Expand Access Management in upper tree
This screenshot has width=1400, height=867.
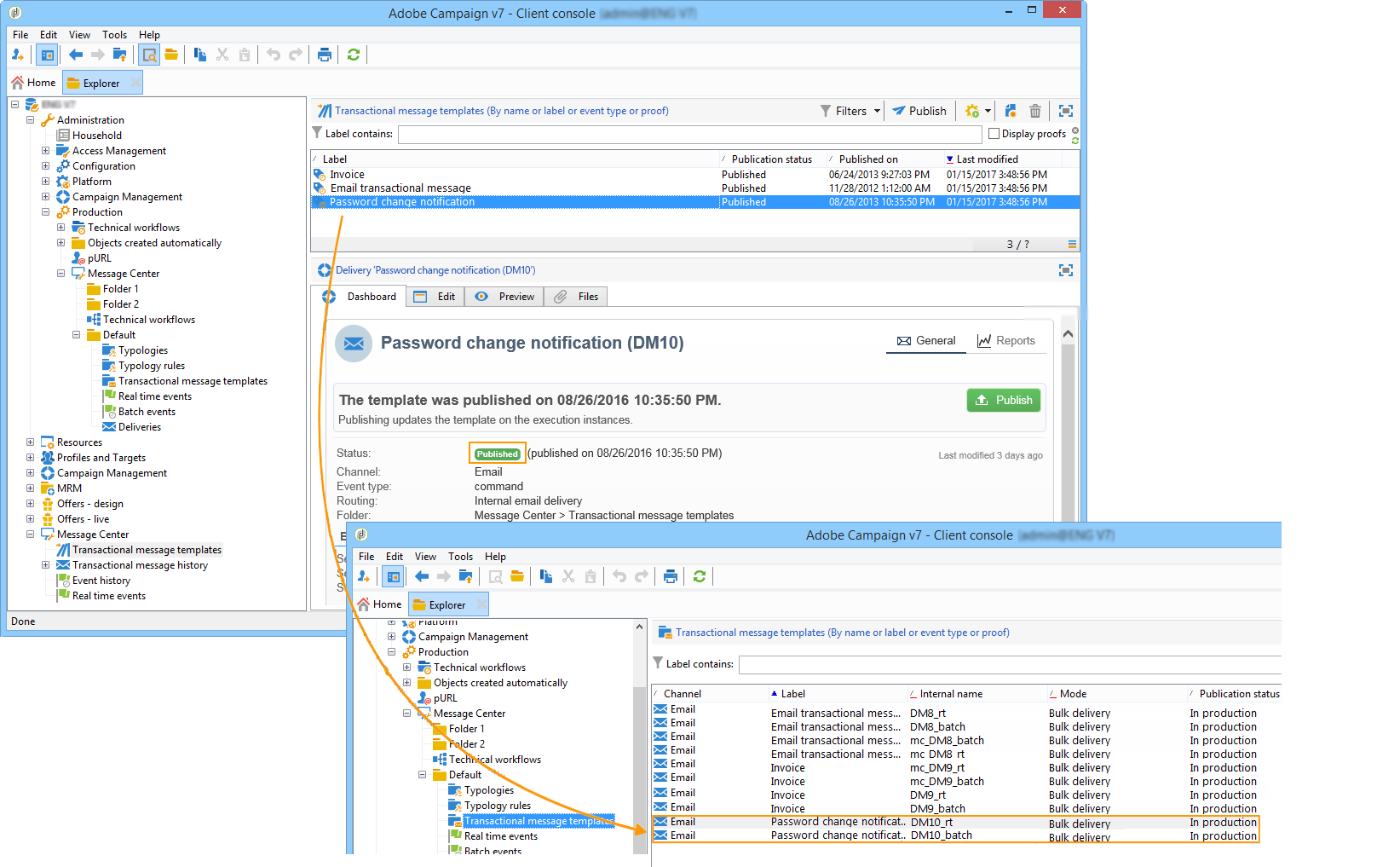[46, 151]
